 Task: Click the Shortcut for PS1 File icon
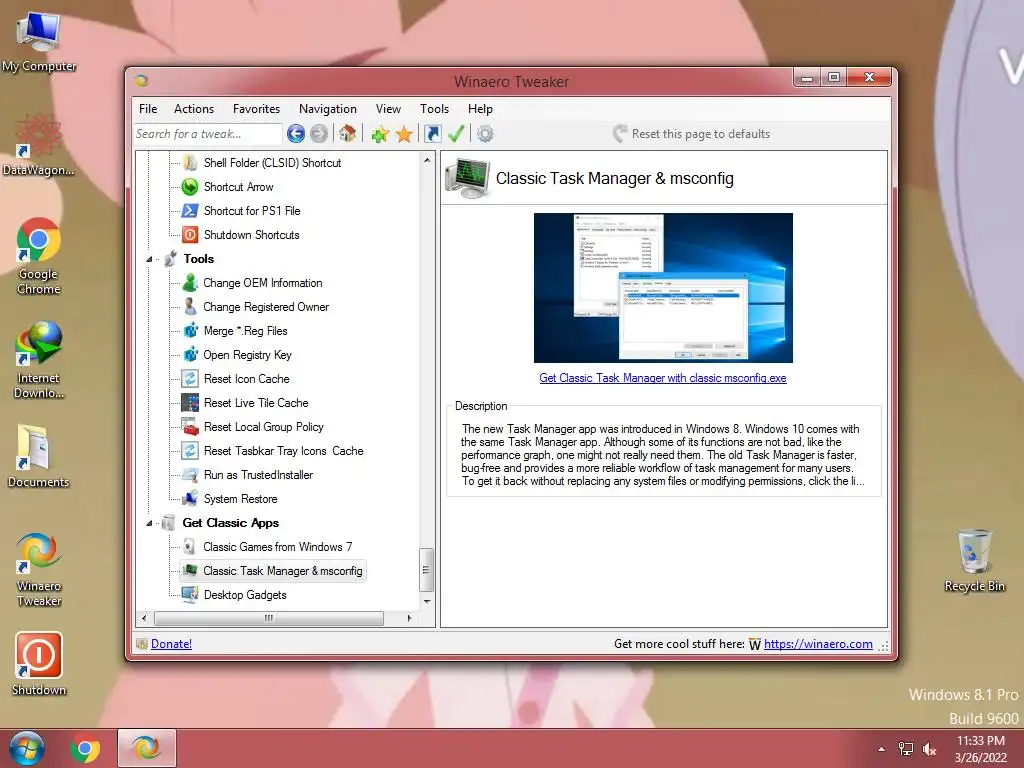pyautogui.click(x=190, y=211)
